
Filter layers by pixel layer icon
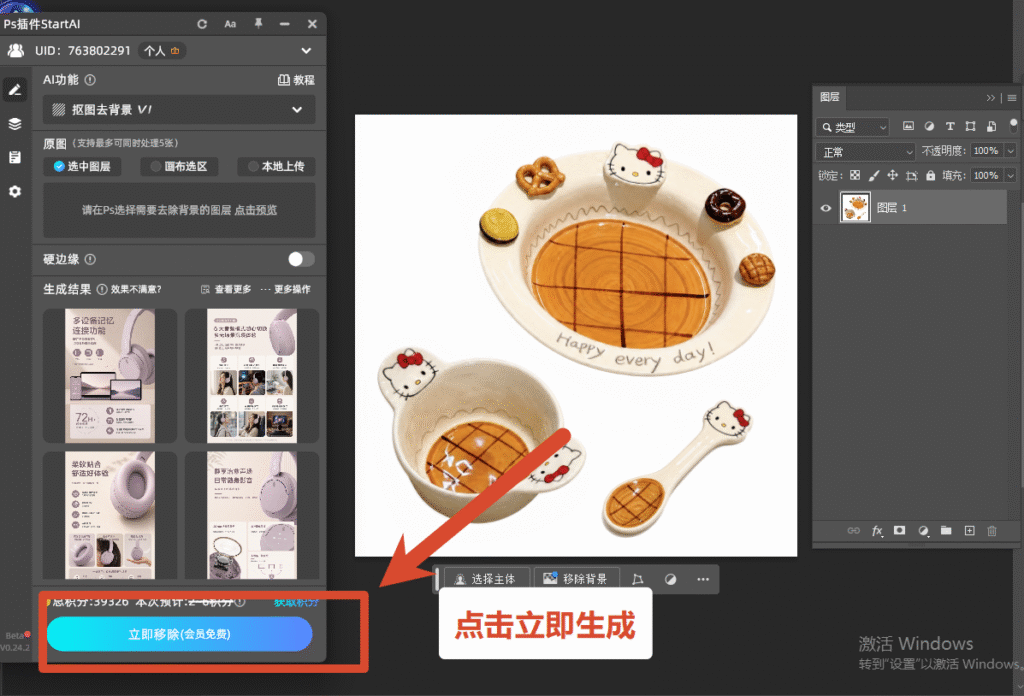tap(908, 126)
